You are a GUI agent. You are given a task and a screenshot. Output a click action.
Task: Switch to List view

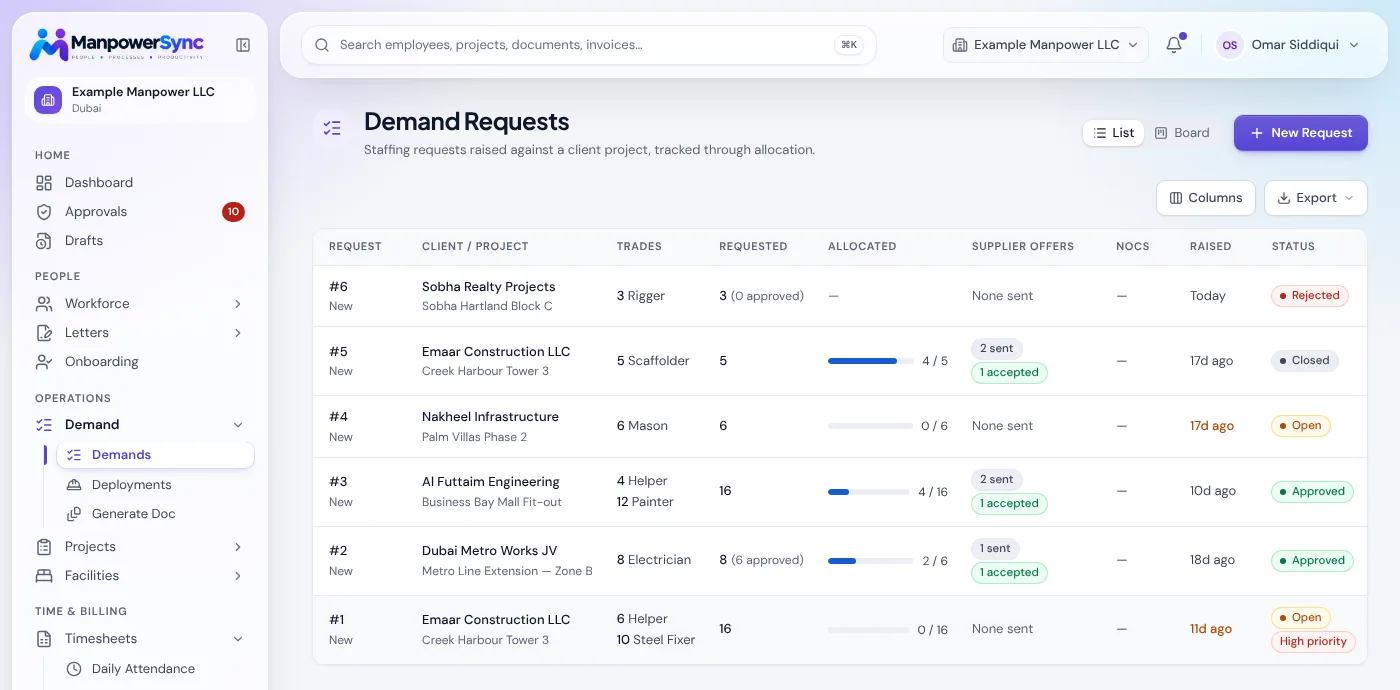[1113, 133]
